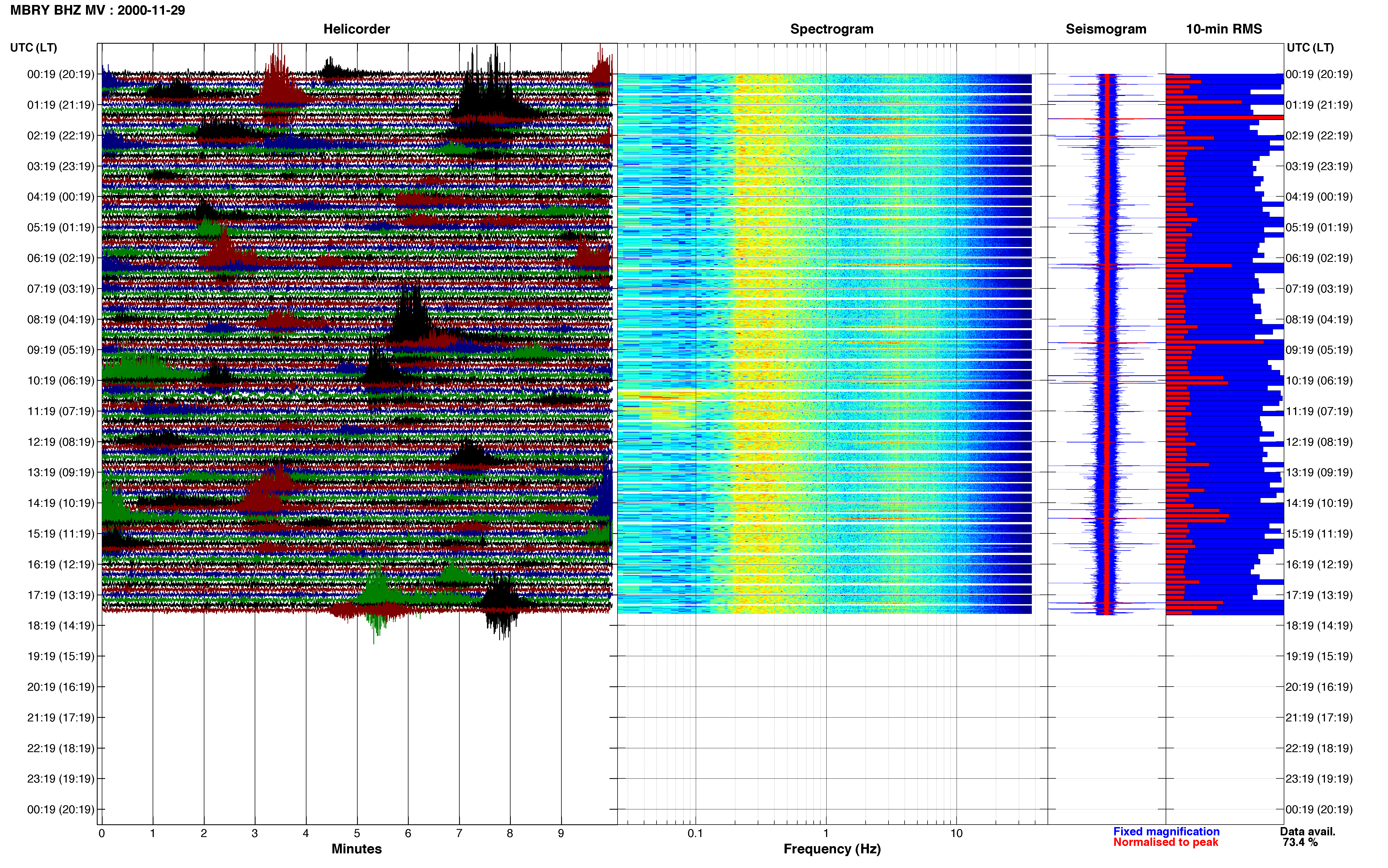Viewport: 1388px width, 868px height.
Task: Click the 'Frequency (Hz)' axis label
Action: [x=832, y=849]
